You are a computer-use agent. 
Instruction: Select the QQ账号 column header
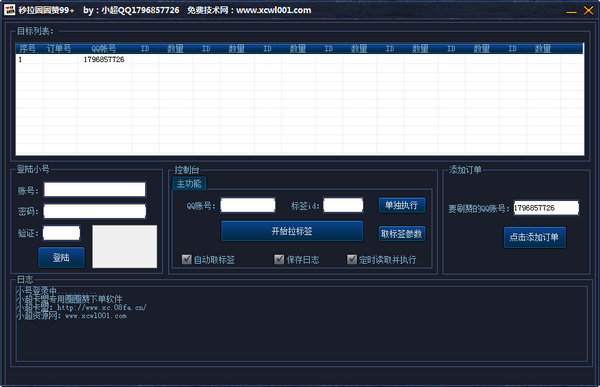(x=104, y=49)
